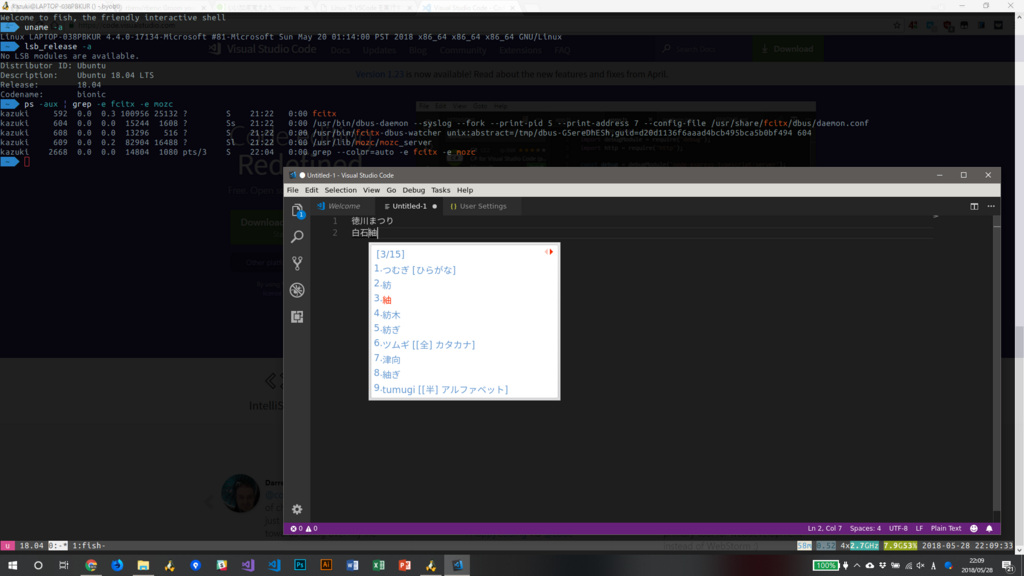Open Cortana circle on the taskbar
The width and height of the screenshot is (1024, 576).
pos(38,566)
